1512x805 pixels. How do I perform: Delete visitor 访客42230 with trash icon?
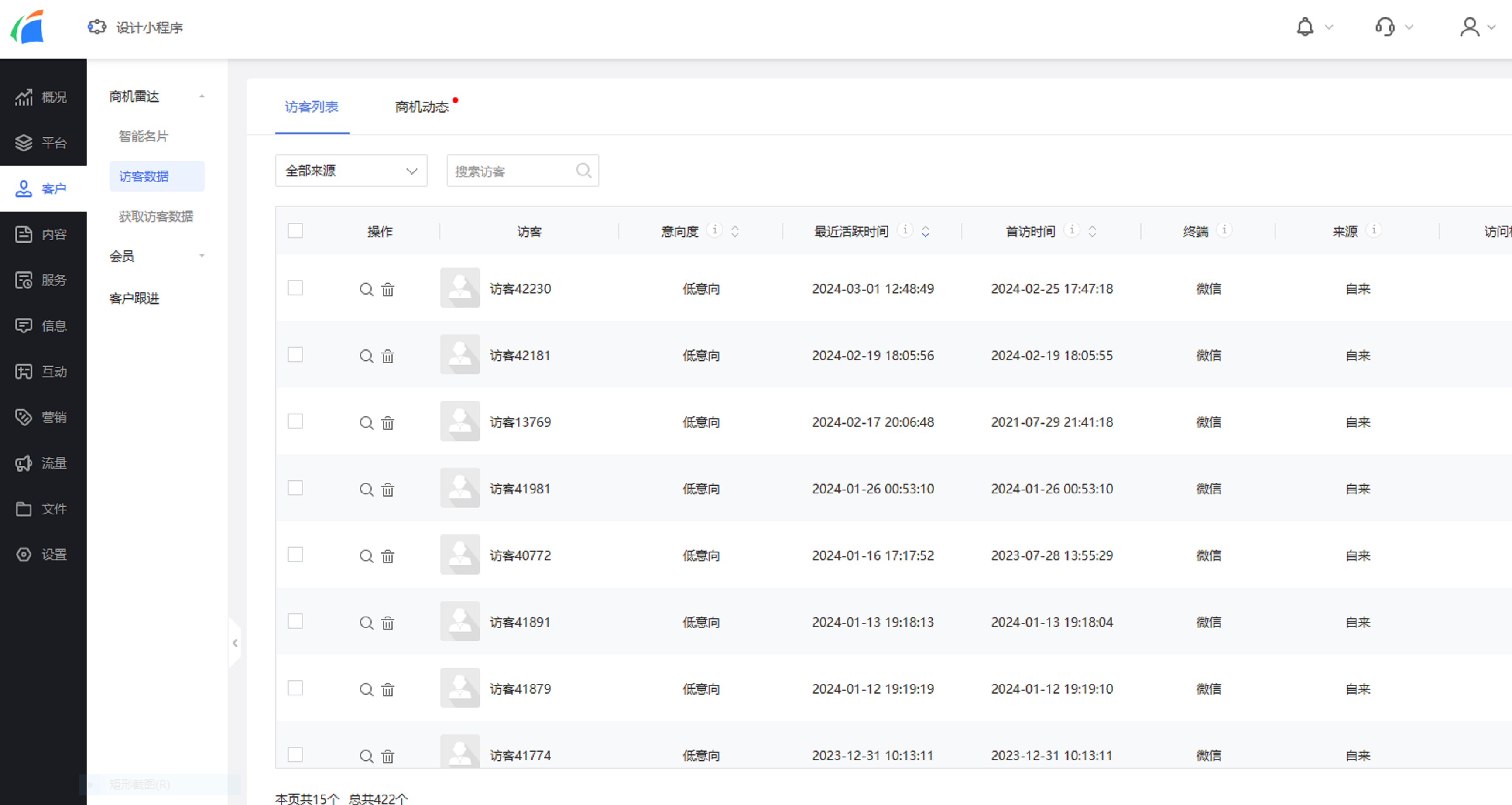click(x=388, y=289)
